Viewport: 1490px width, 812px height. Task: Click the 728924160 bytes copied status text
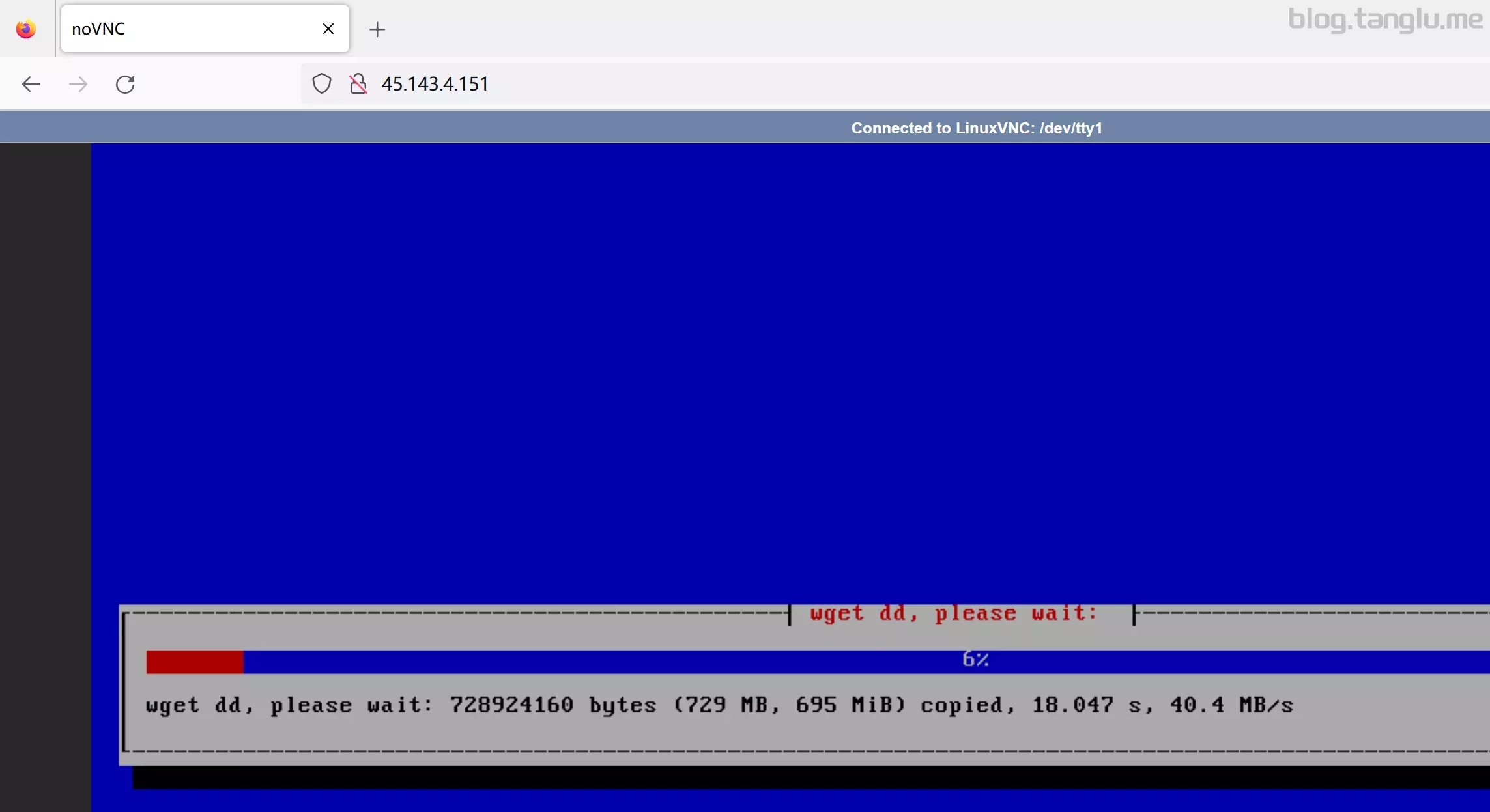click(x=511, y=705)
